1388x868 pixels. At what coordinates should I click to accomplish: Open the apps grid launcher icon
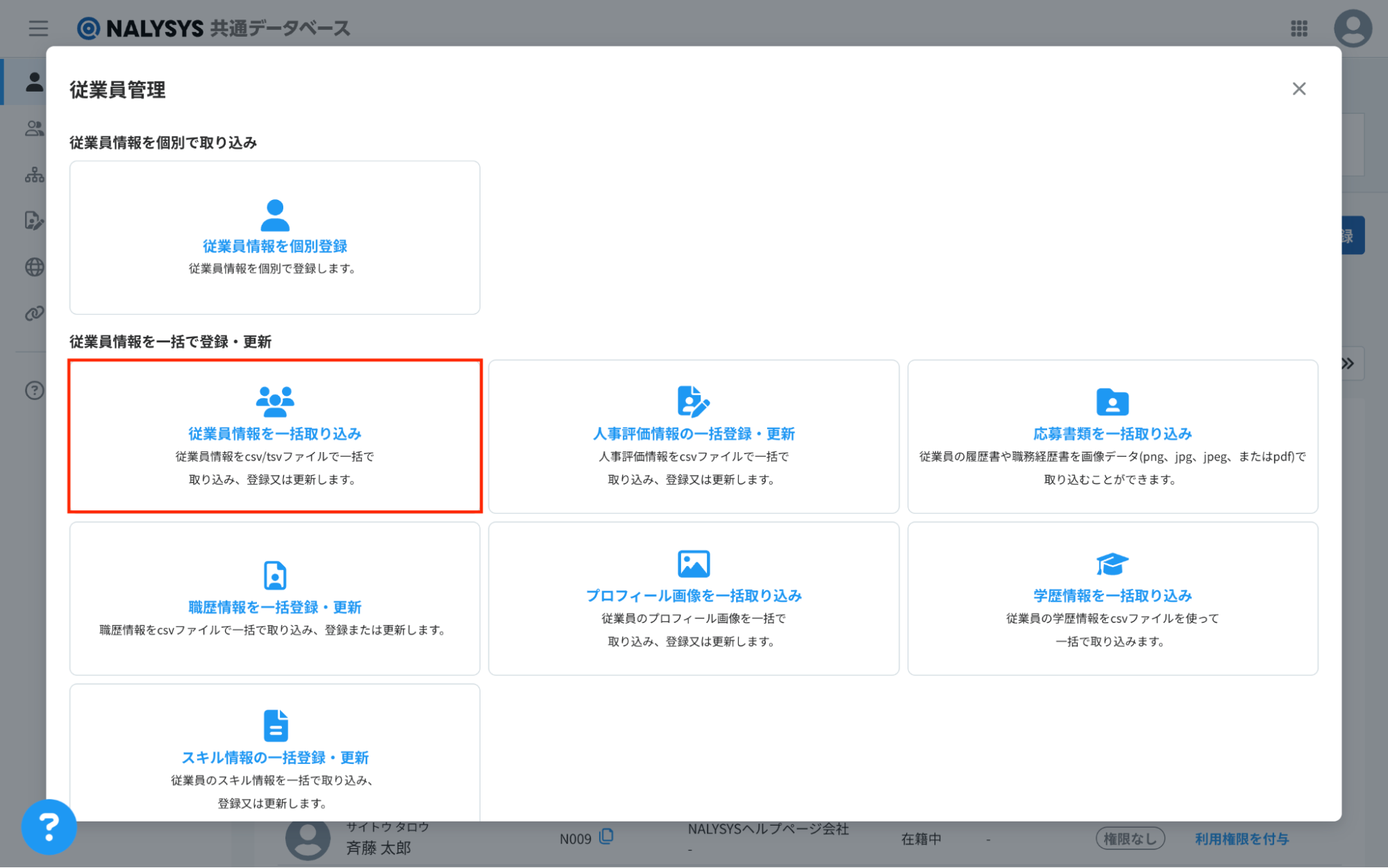[x=1298, y=28]
